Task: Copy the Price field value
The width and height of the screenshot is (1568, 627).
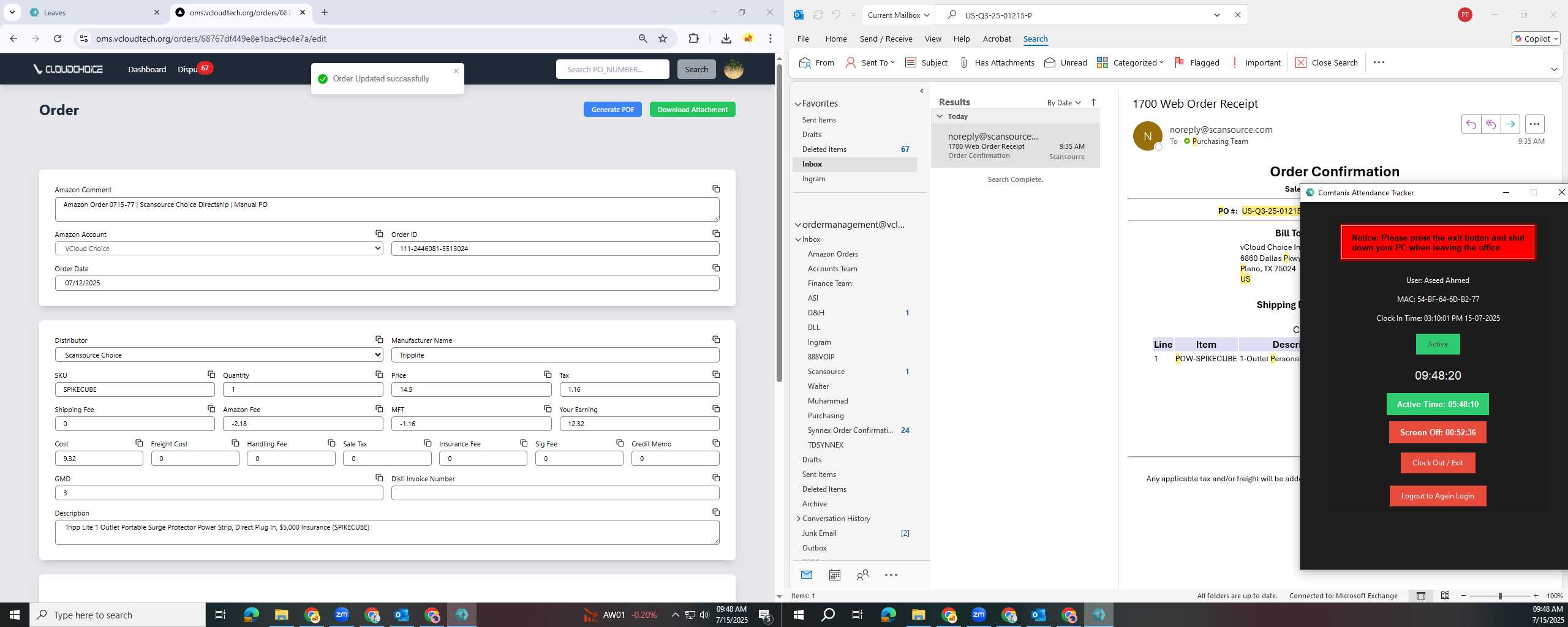Action: [548, 375]
